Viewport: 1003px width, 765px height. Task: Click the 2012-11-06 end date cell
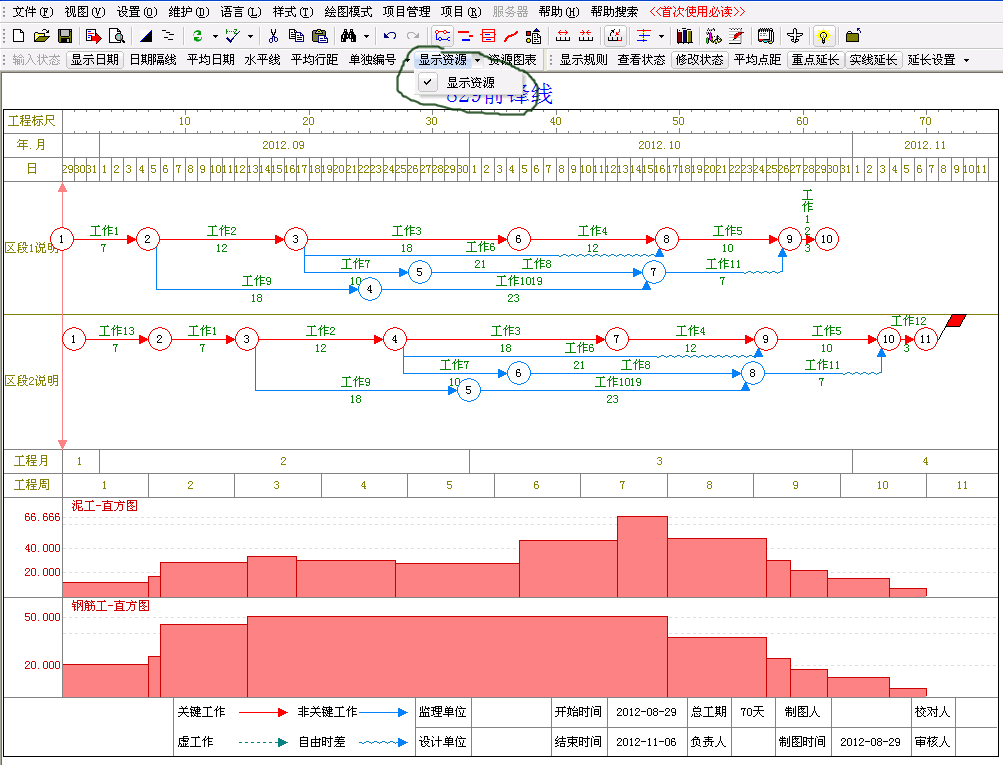pos(646,742)
